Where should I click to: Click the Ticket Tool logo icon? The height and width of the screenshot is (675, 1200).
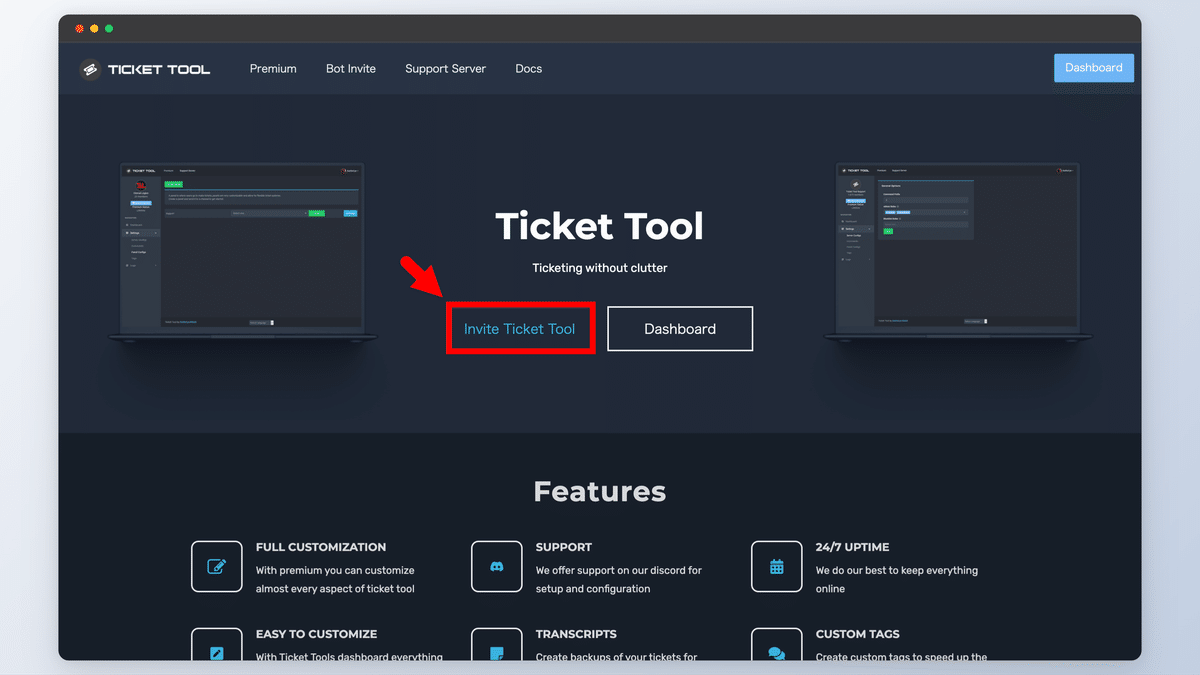coord(90,69)
